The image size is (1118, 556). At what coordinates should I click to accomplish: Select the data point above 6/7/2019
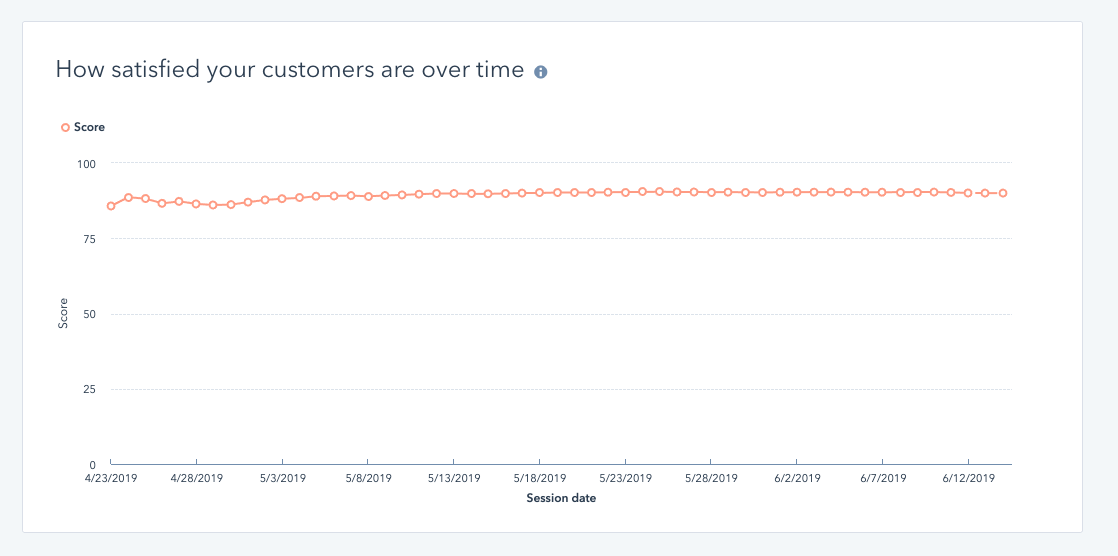coord(882,192)
